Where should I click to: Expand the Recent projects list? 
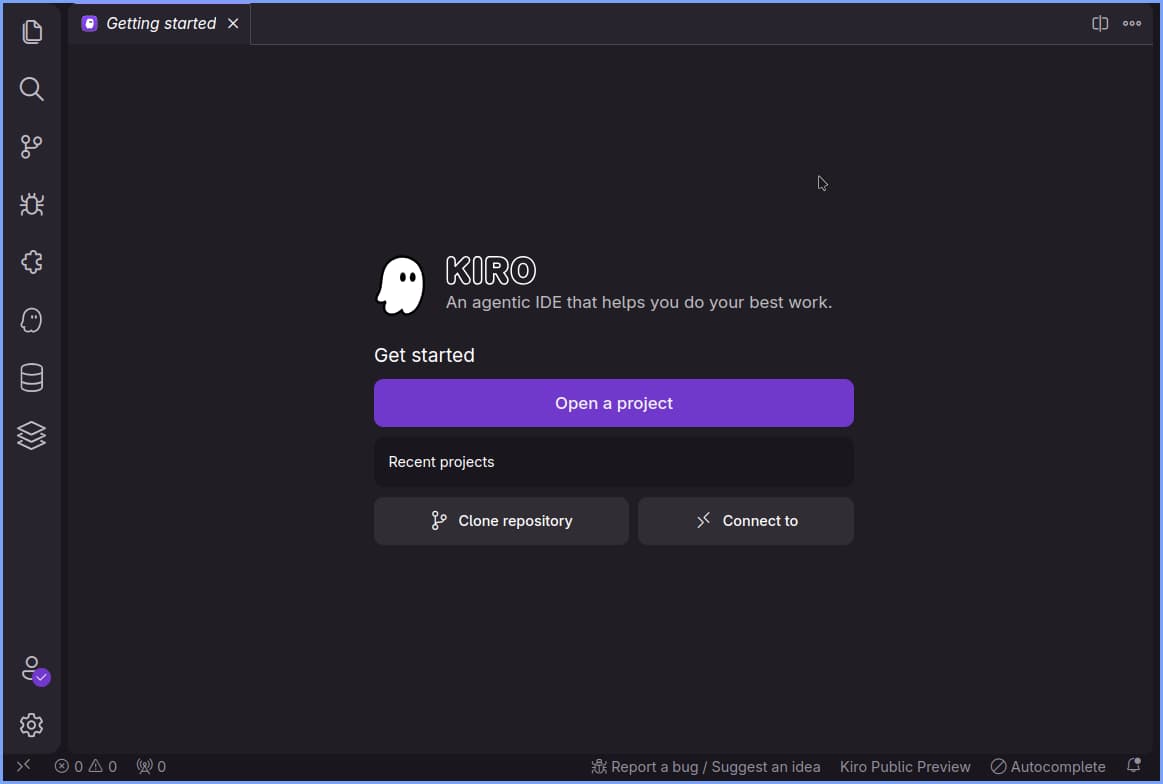613,461
